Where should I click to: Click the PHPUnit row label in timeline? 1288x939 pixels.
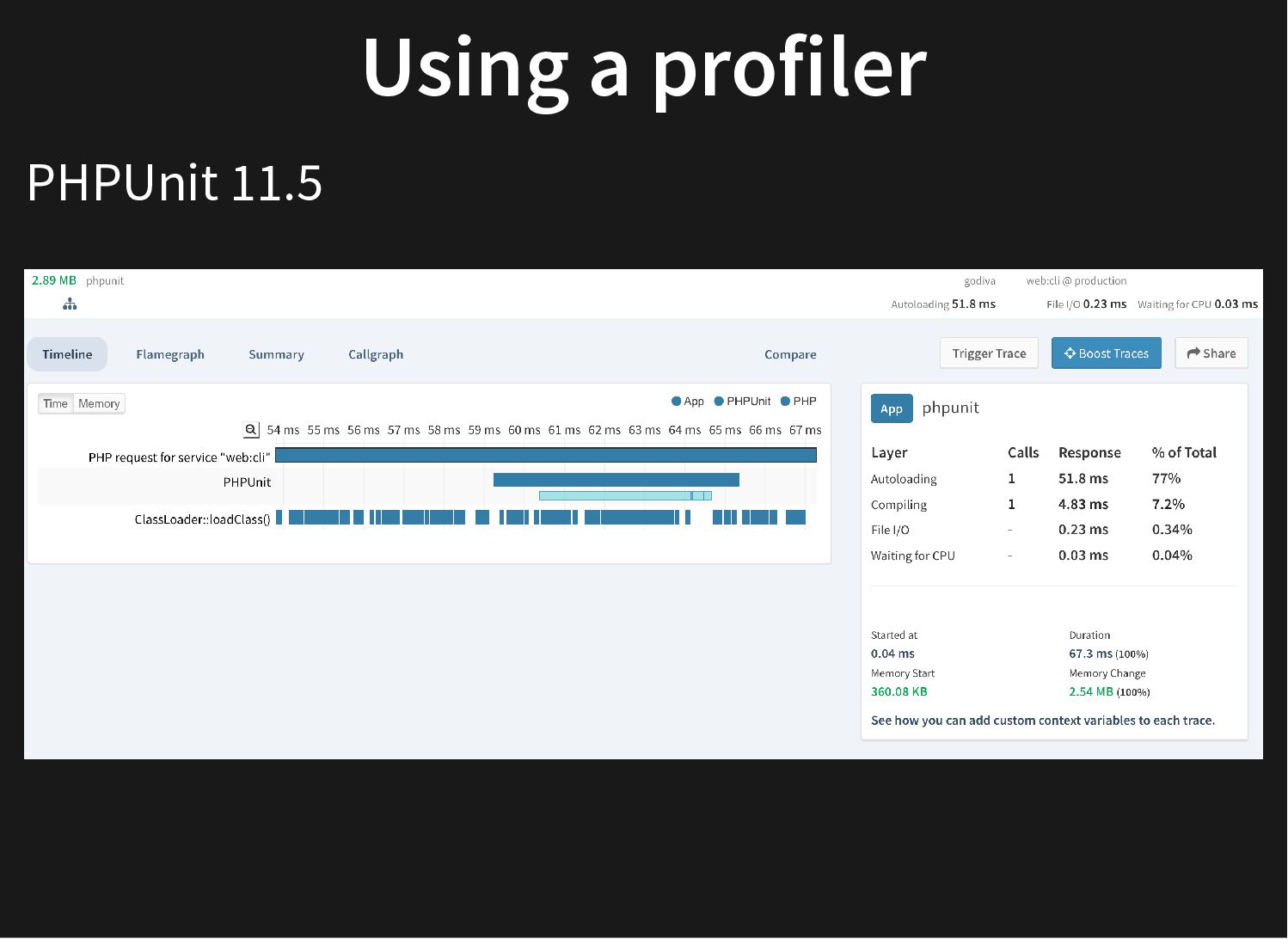point(247,482)
